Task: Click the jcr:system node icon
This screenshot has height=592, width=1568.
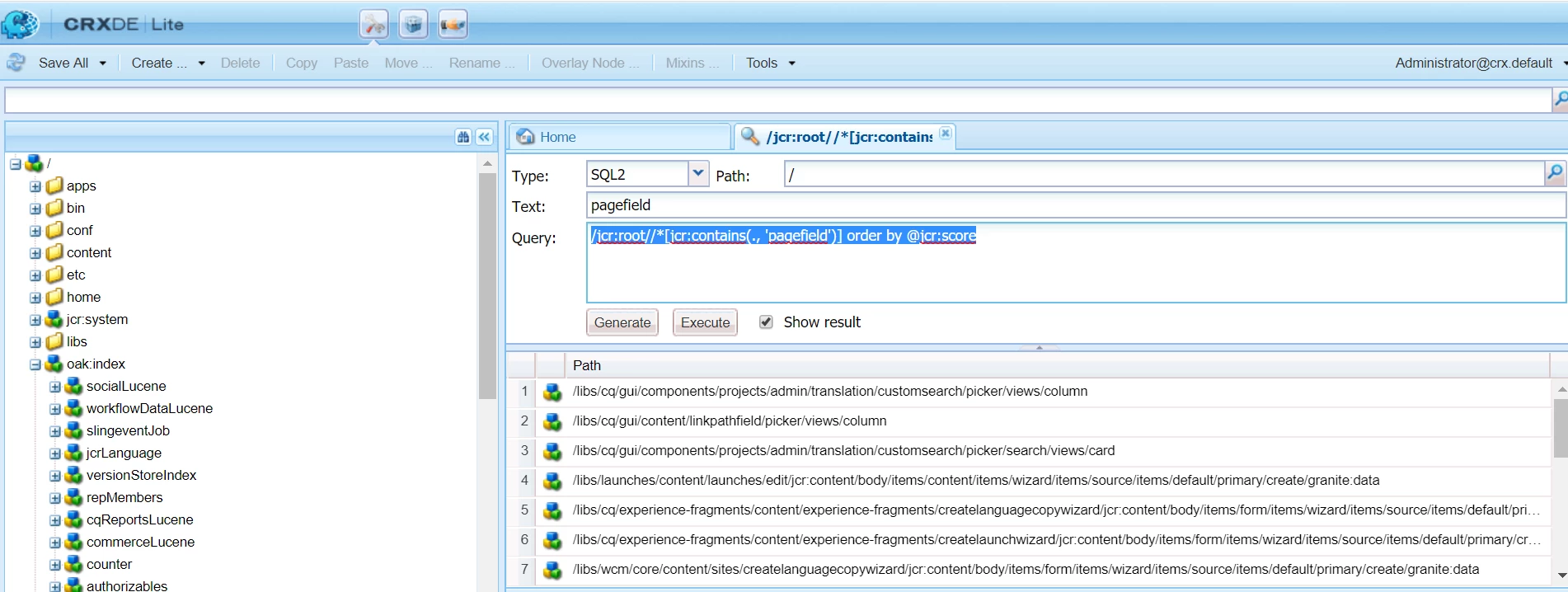Action: [x=54, y=319]
